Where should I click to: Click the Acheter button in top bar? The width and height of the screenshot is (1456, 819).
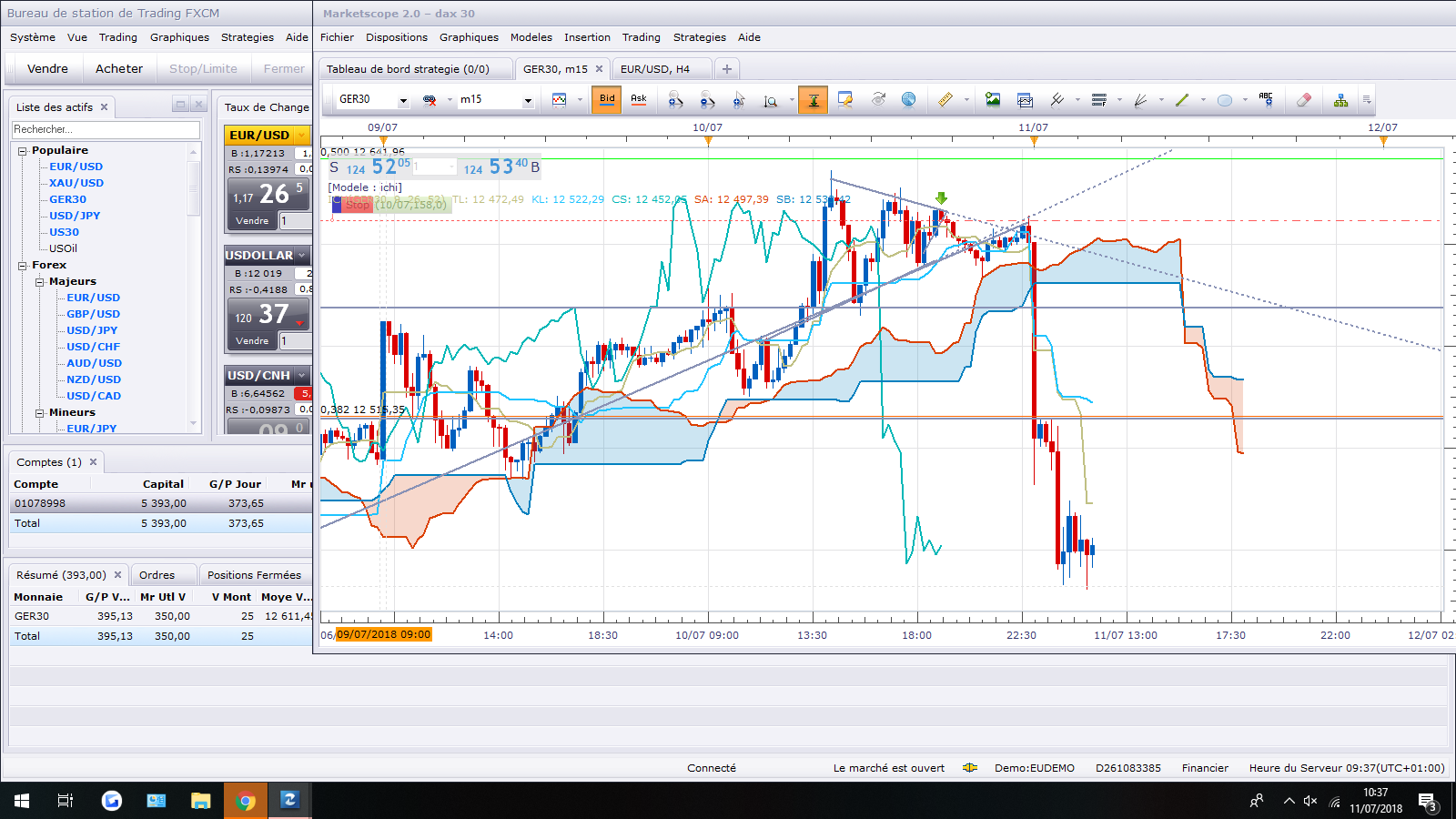pos(119,69)
